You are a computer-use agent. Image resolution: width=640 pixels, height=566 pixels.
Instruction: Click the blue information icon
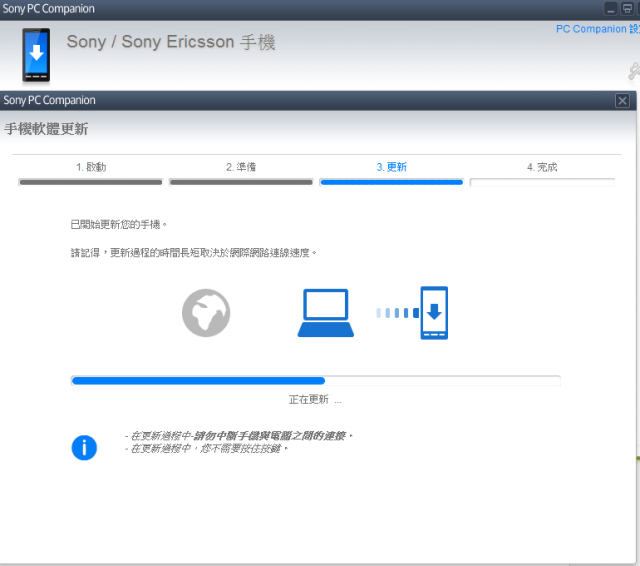coord(84,448)
